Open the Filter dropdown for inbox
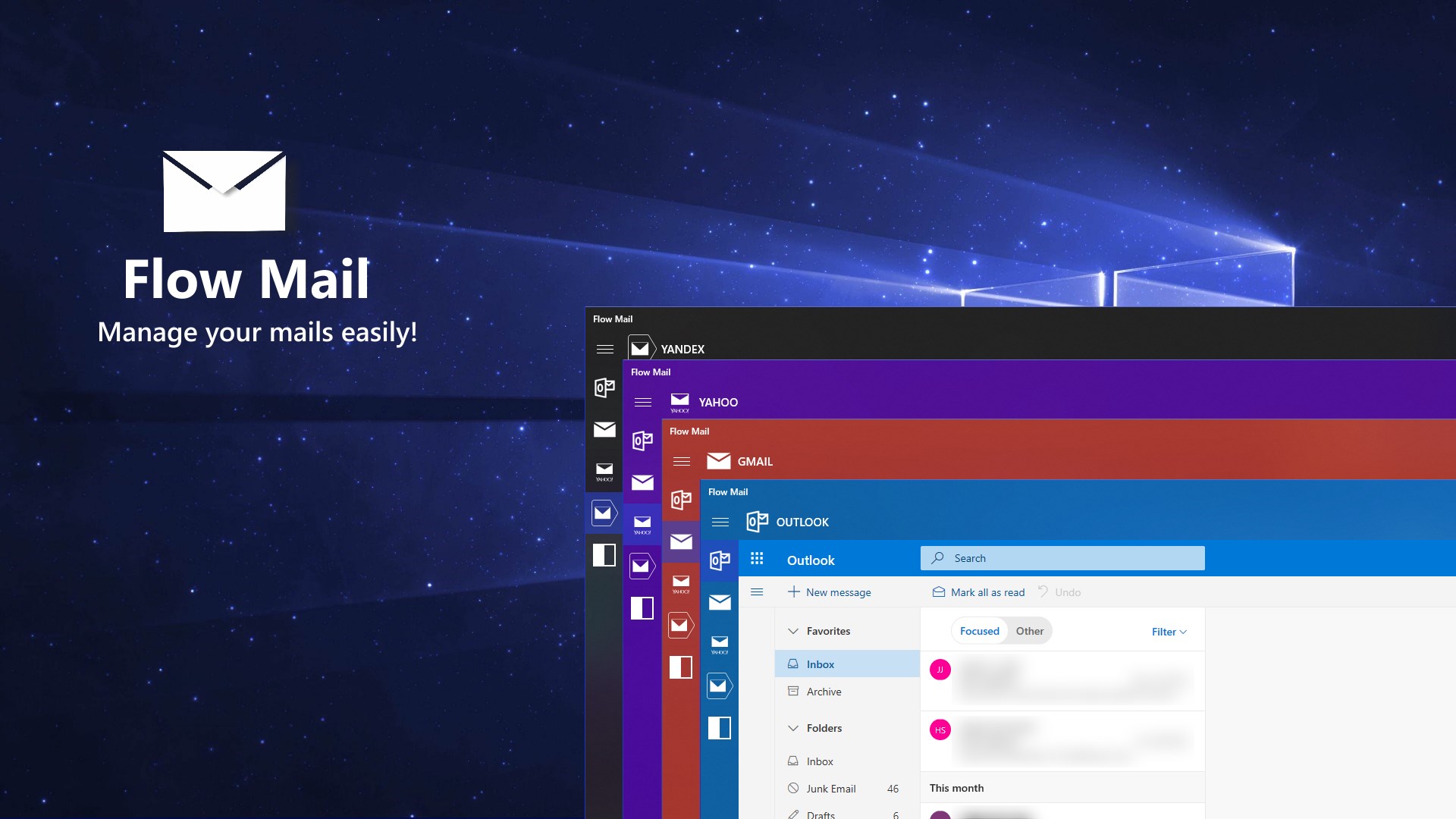 pos(1168,631)
